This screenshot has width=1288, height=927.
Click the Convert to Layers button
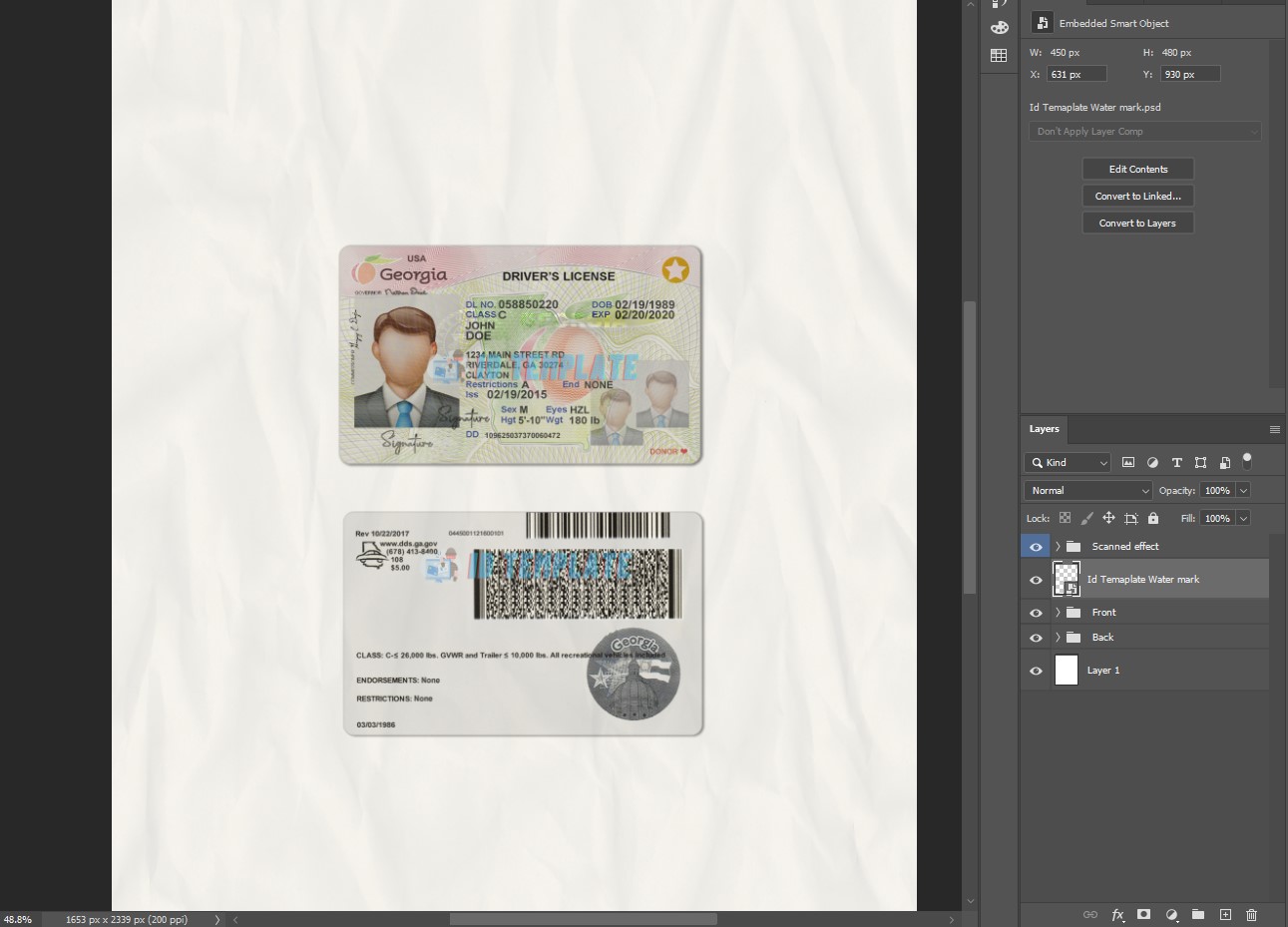tap(1138, 223)
